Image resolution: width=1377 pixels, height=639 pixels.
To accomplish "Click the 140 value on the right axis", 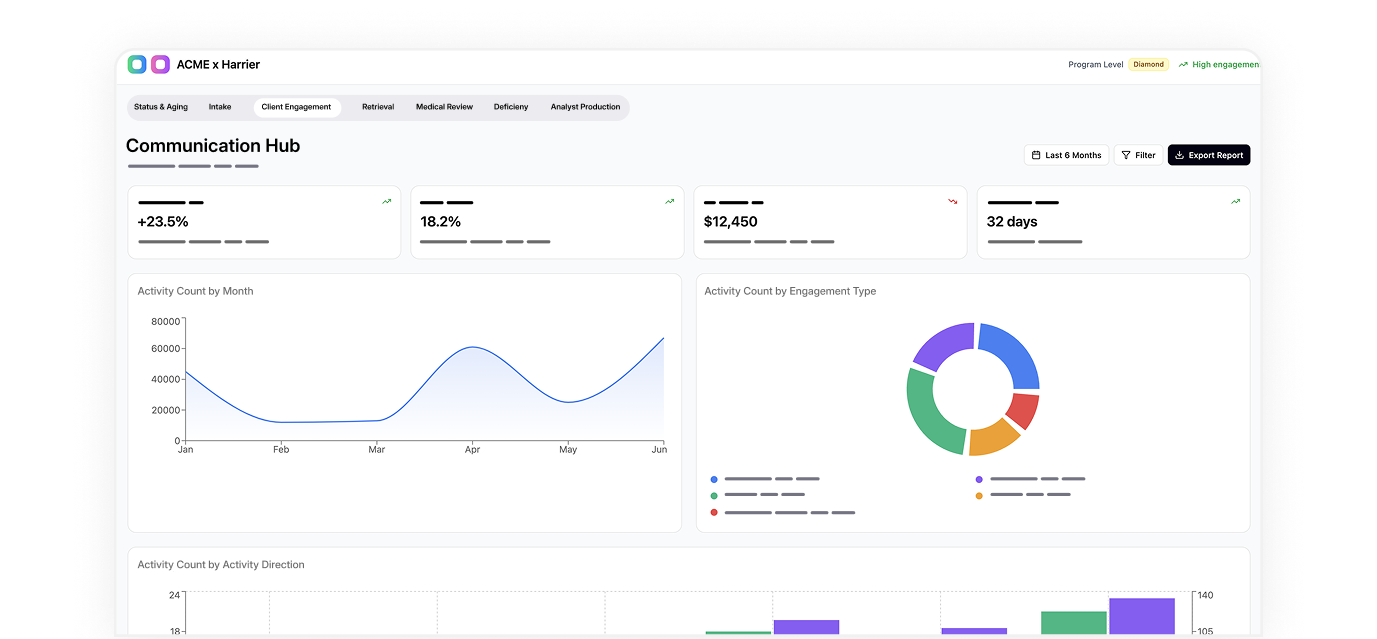I will (1205, 595).
